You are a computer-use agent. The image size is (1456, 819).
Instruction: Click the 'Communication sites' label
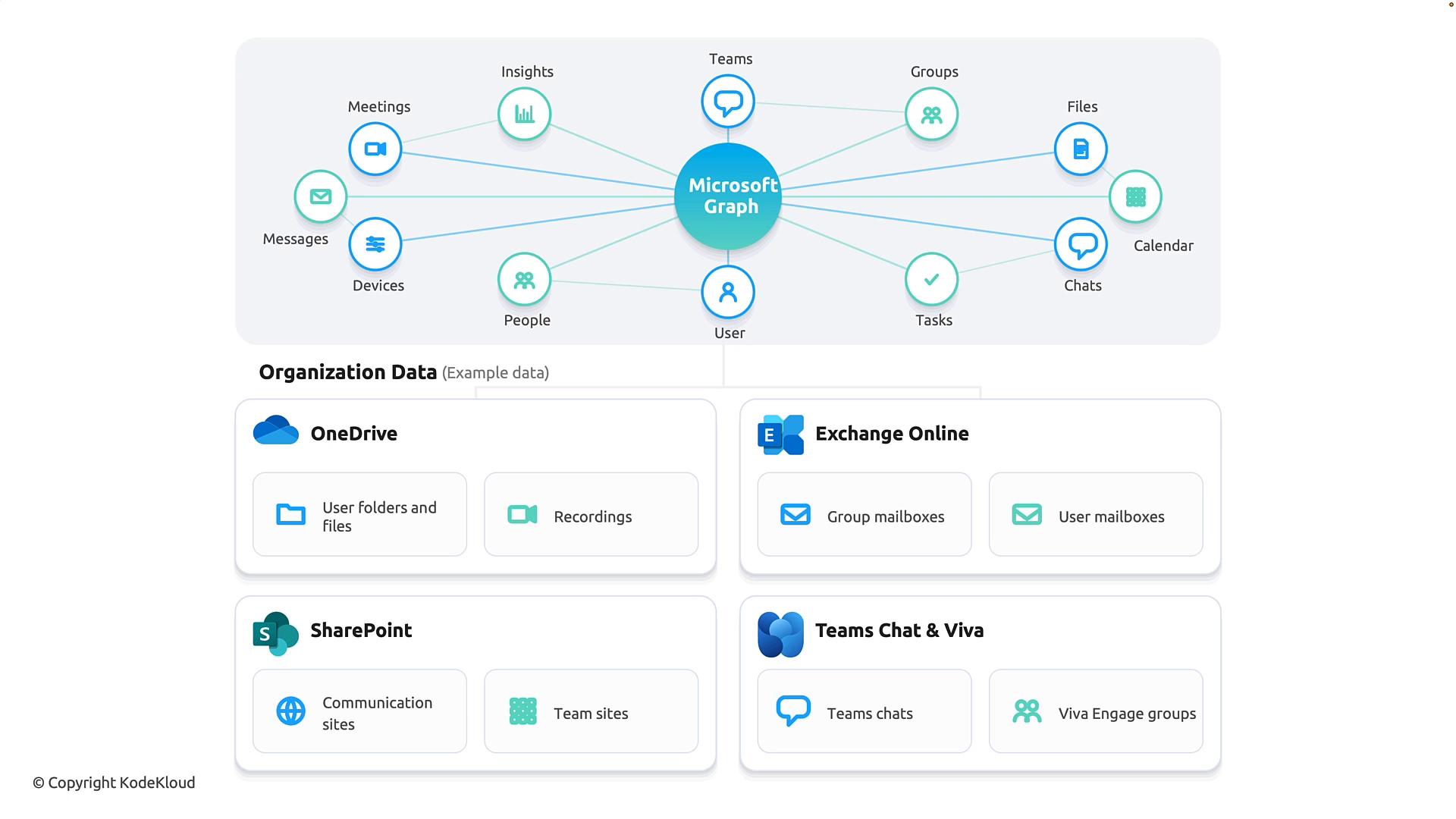[378, 714]
